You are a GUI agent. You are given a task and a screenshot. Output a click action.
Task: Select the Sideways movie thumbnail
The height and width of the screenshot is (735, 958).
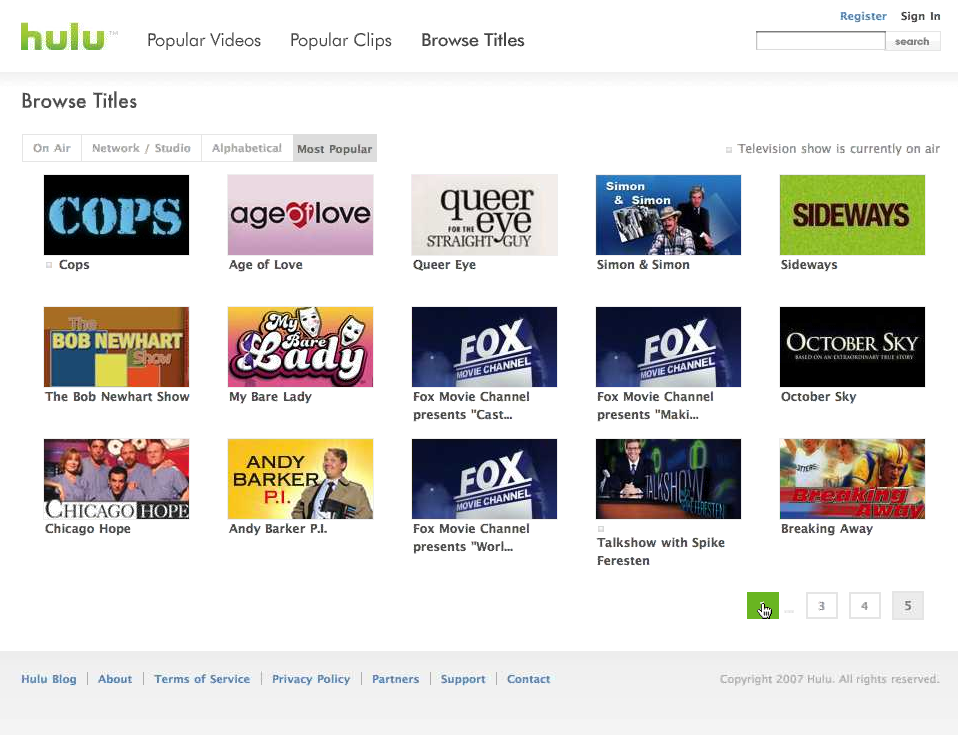coord(852,215)
